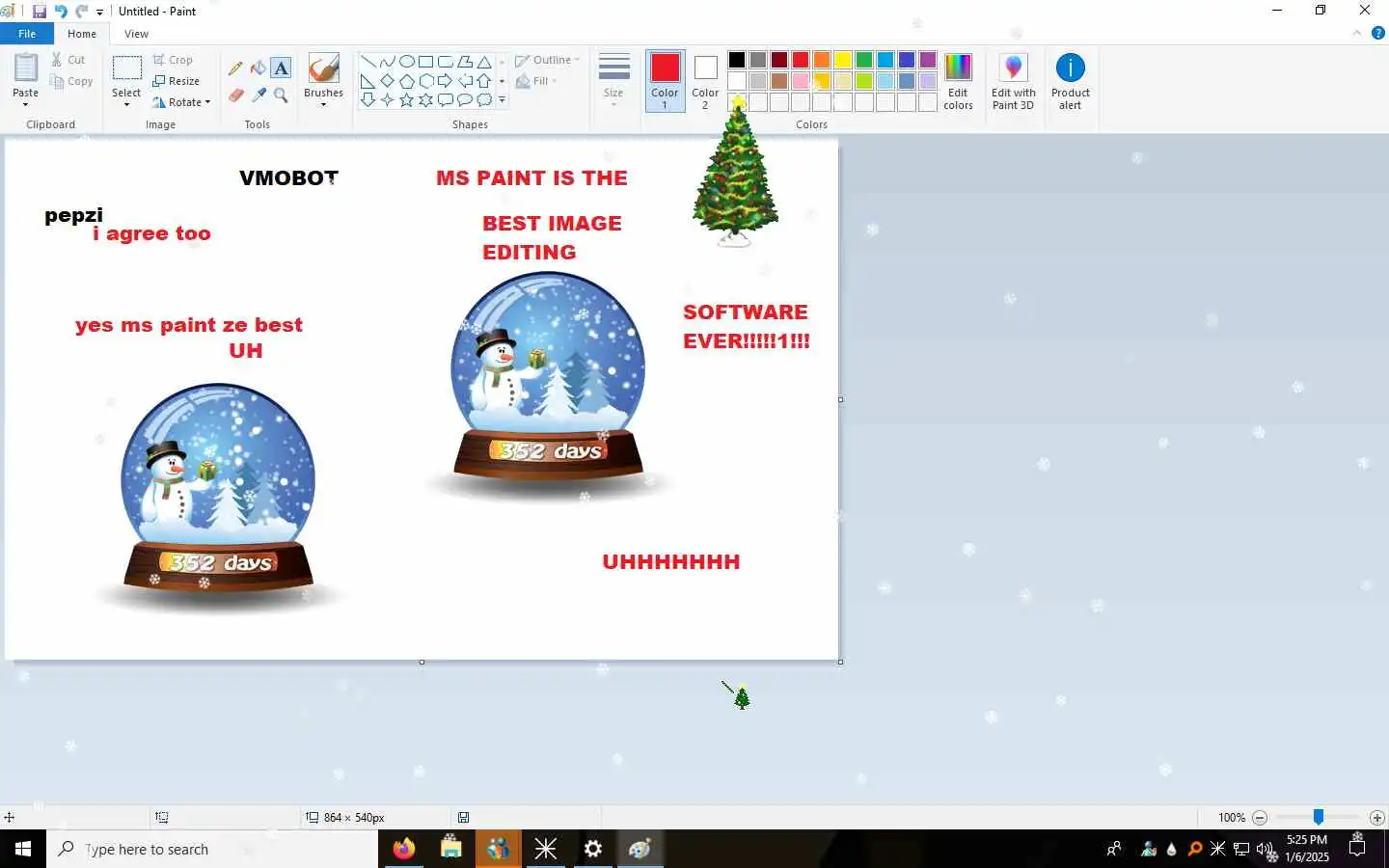The image size is (1389, 868).
Task: Choose the Pentagon shape
Action: click(406, 81)
